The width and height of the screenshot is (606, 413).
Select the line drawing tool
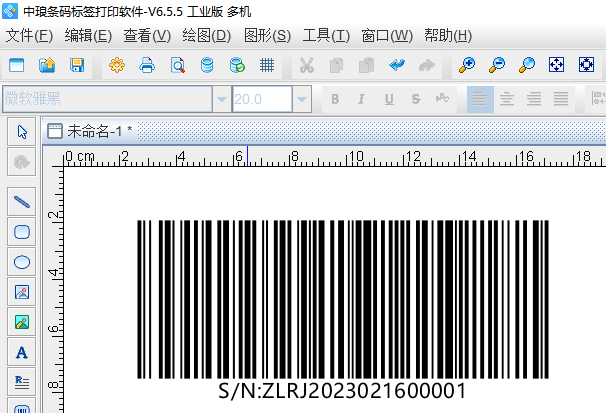tap(22, 202)
